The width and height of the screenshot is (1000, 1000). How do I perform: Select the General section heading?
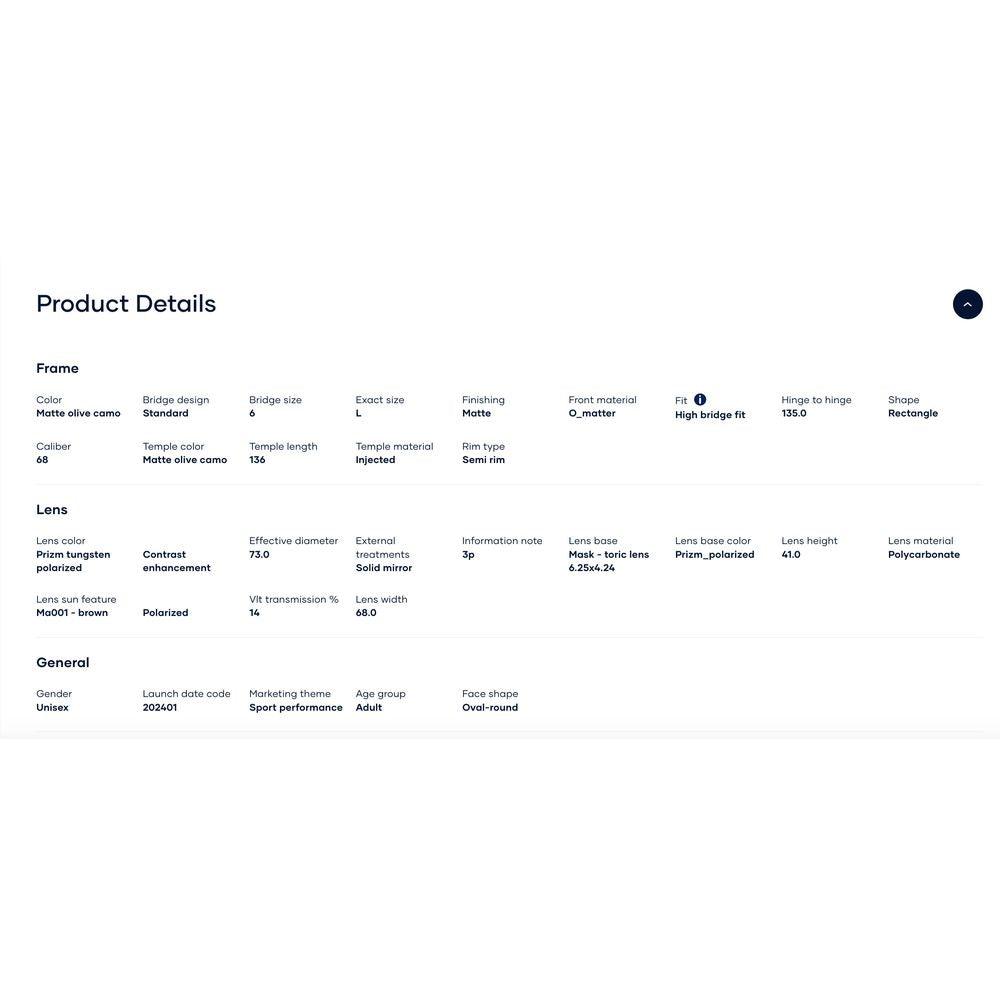click(63, 663)
